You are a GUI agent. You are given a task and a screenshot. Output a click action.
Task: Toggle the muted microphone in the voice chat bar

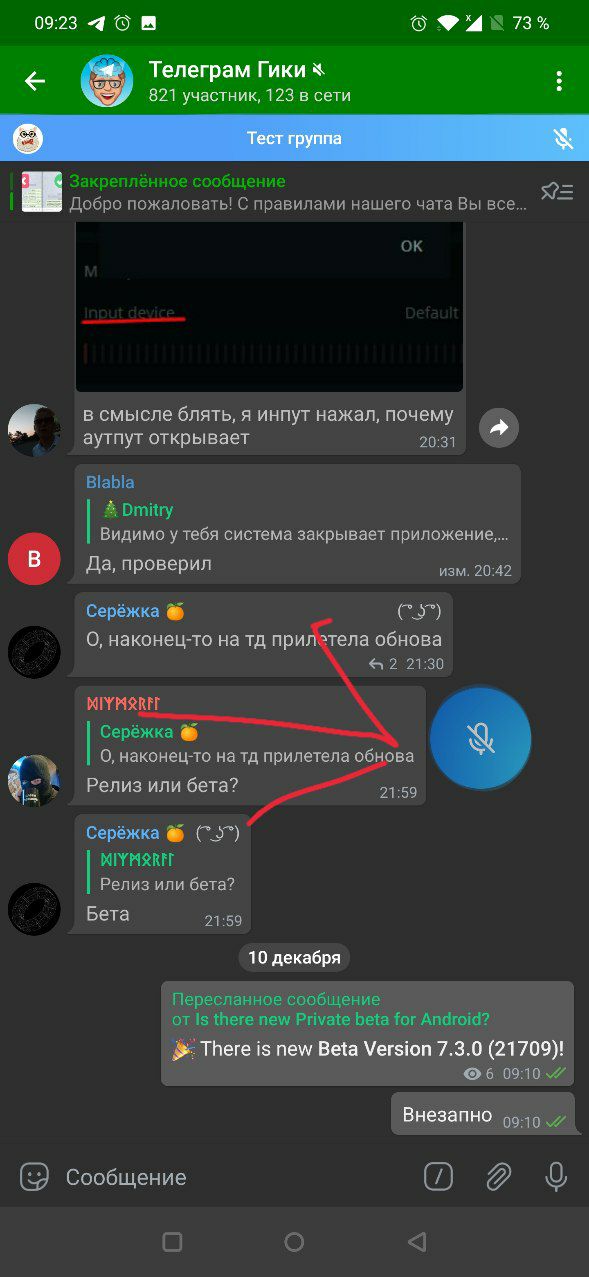pyautogui.click(x=563, y=138)
